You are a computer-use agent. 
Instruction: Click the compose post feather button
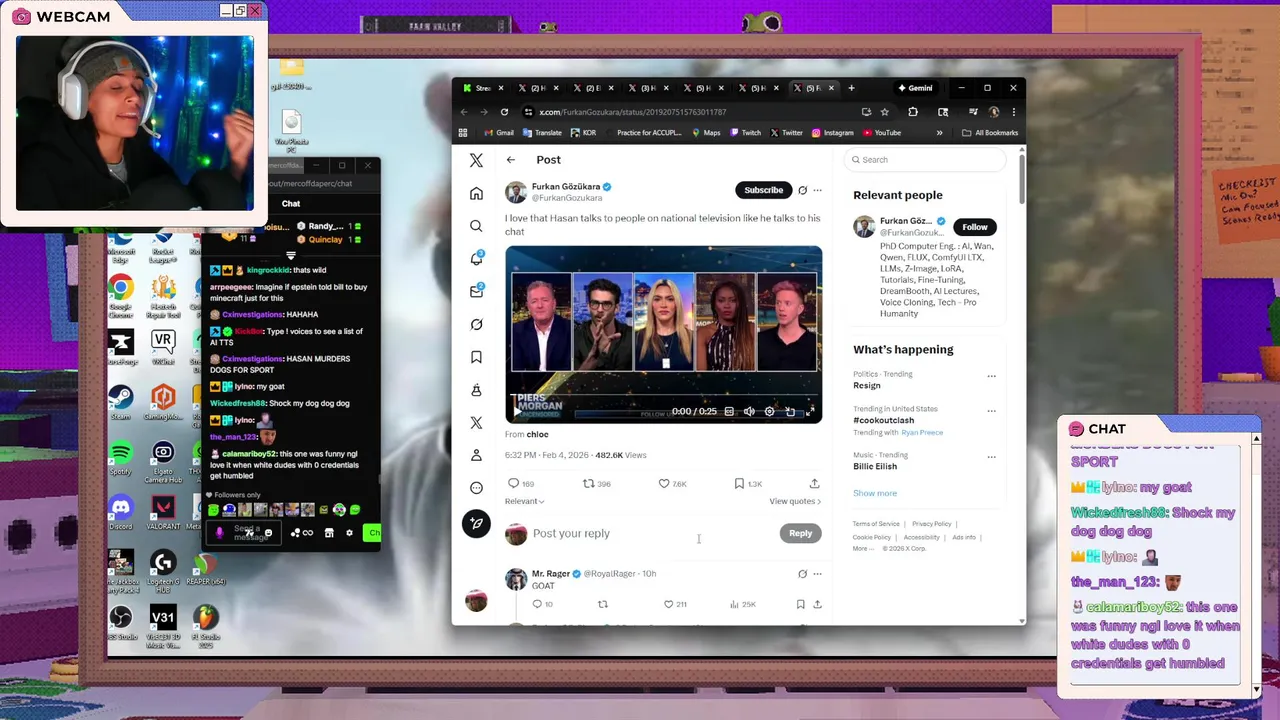point(476,523)
